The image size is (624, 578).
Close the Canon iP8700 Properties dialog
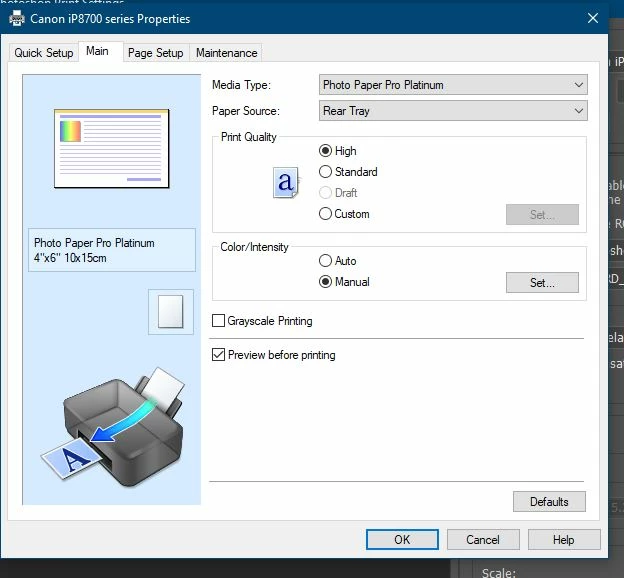coord(593,18)
